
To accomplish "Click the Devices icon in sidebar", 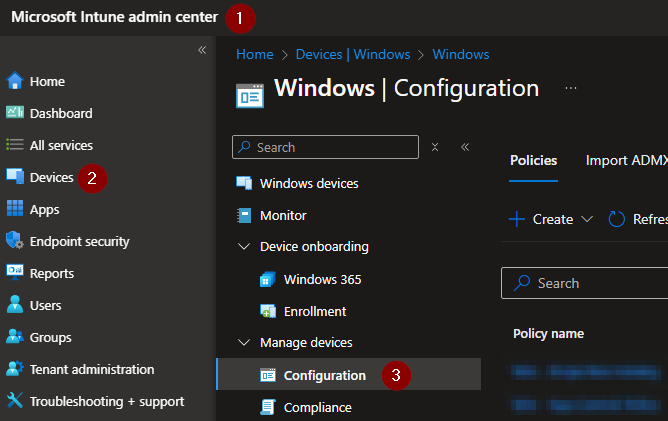I will (x=15, y=176).
